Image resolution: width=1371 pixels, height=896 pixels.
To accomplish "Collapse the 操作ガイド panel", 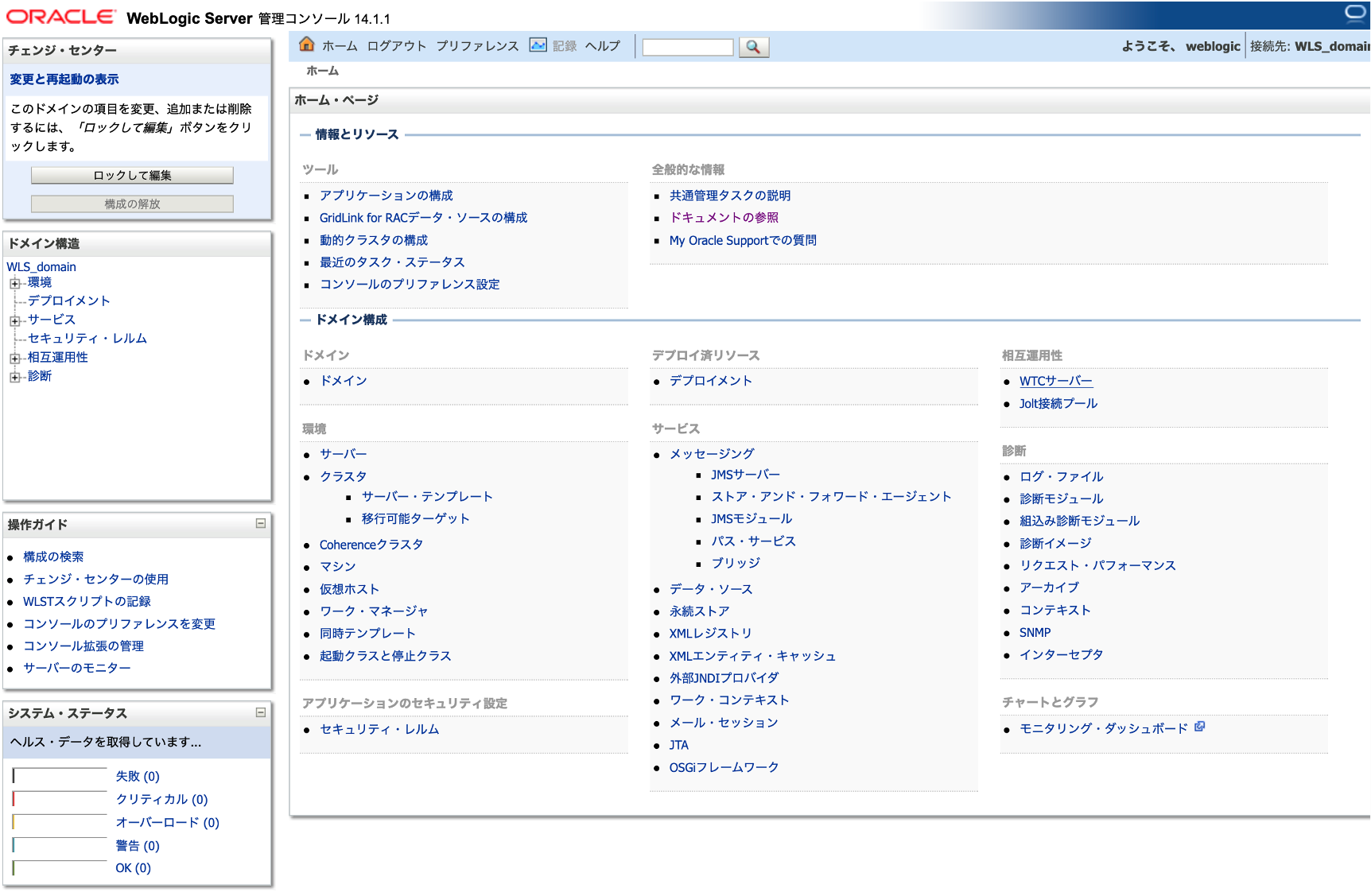I will tap(260, 523).
